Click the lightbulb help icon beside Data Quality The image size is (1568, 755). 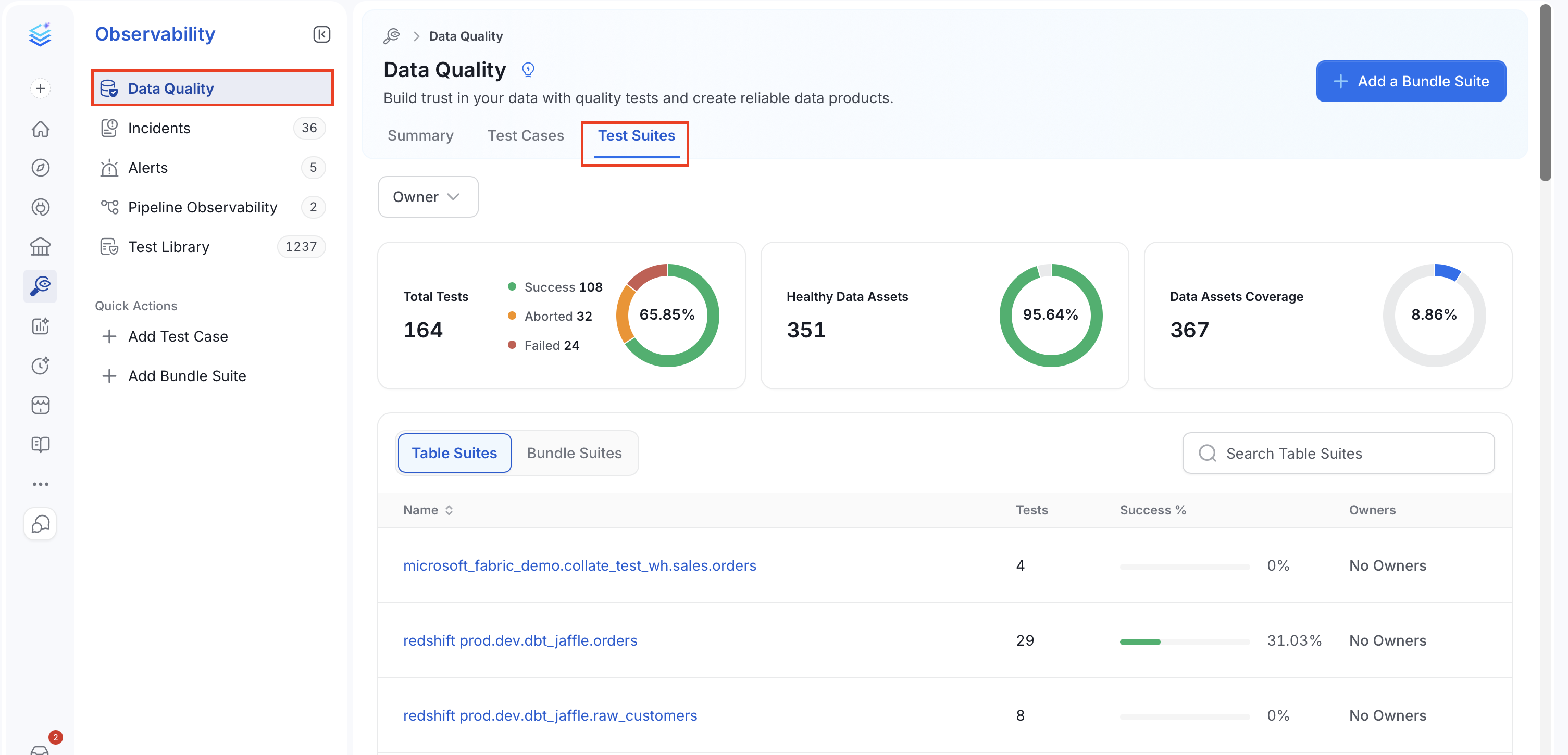click(528, 70)
